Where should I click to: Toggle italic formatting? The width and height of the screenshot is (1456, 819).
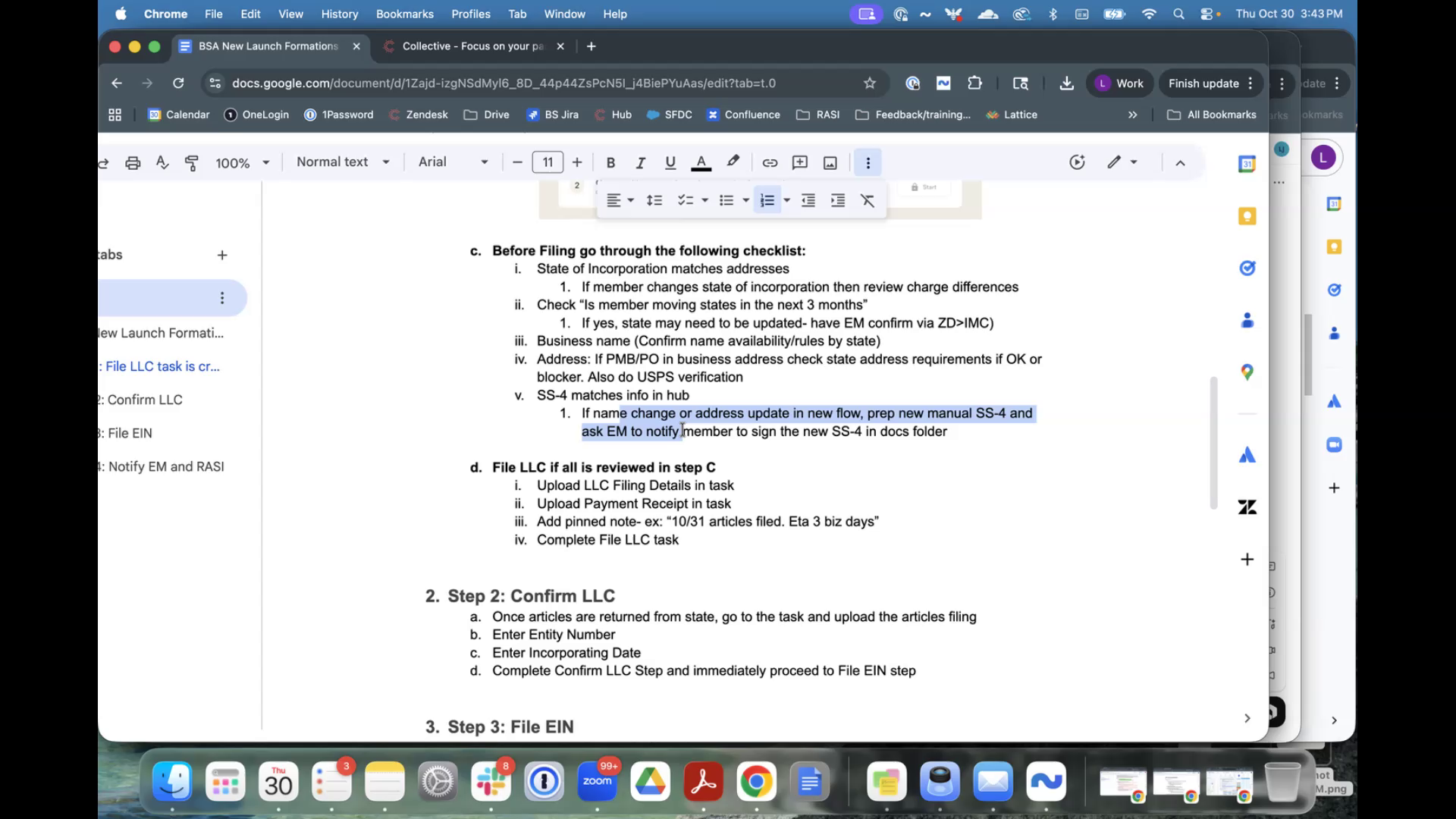pos(640,162)
